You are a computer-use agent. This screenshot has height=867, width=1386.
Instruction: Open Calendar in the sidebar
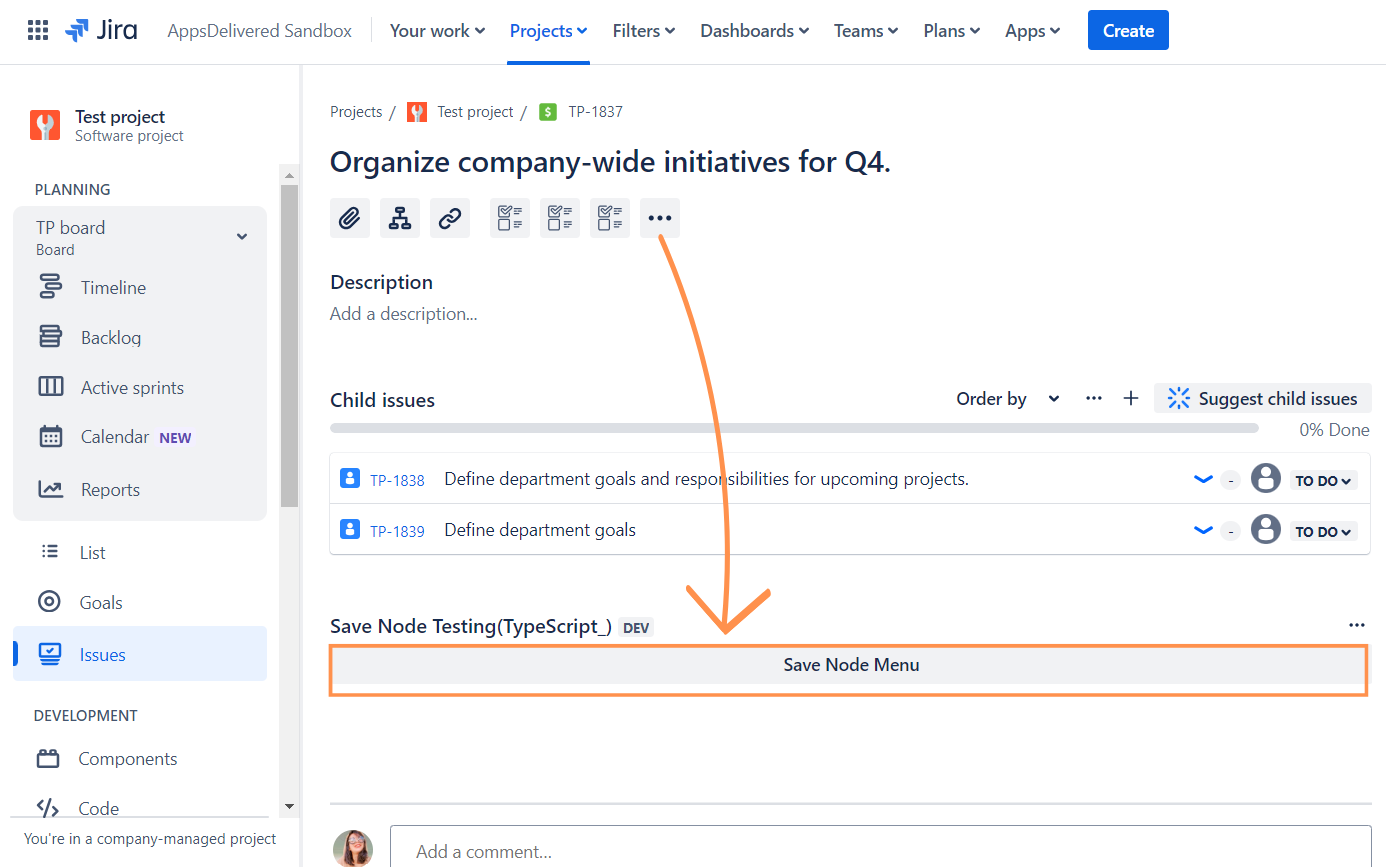pyautogui.click(x=114, y=437)
